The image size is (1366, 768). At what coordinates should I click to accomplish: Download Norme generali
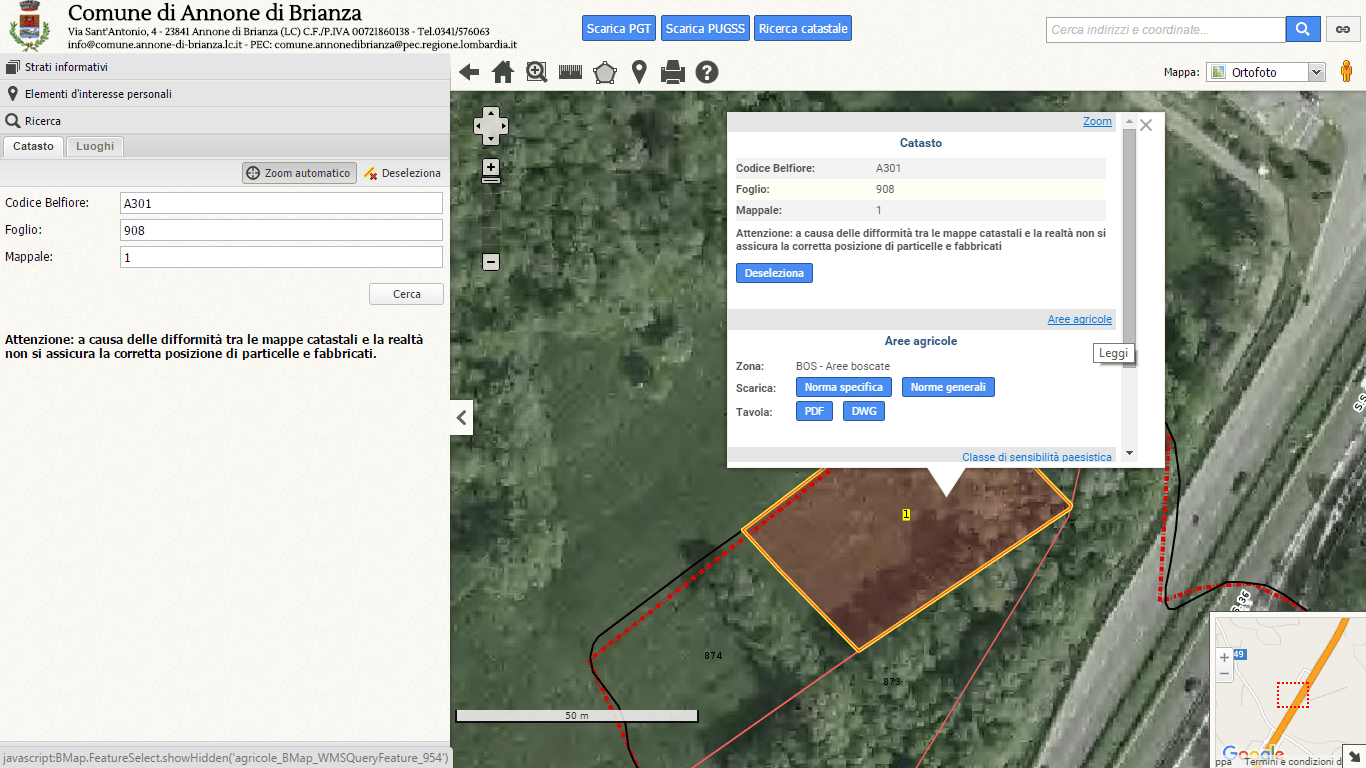[948, 387]
